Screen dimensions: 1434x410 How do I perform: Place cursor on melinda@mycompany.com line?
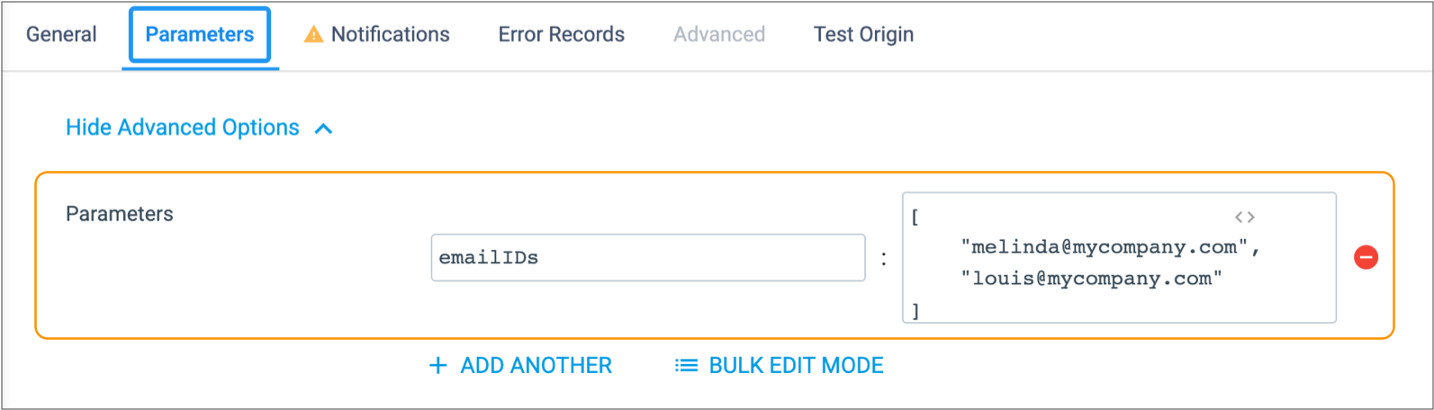point(1110,247)
